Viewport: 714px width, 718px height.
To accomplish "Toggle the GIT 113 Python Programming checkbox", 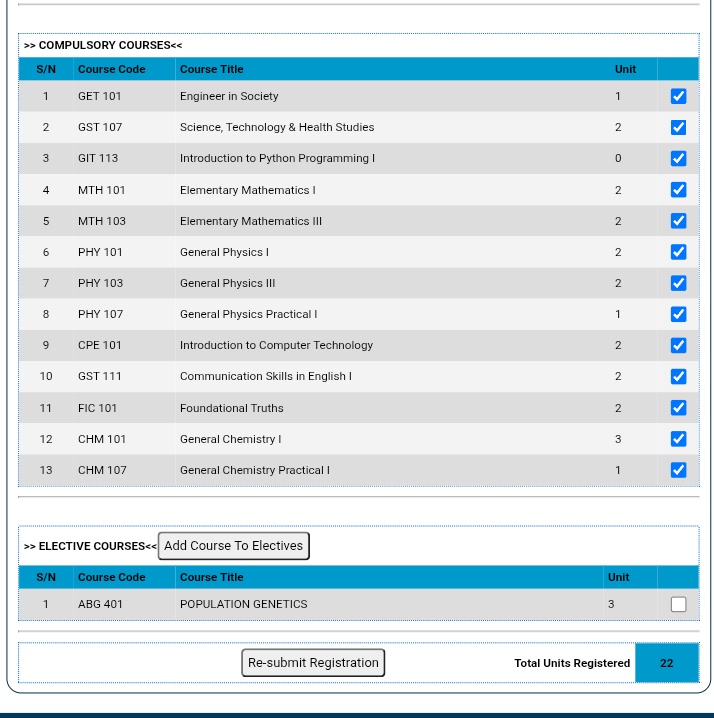I will pyautogui.click(x=678, y=158).
